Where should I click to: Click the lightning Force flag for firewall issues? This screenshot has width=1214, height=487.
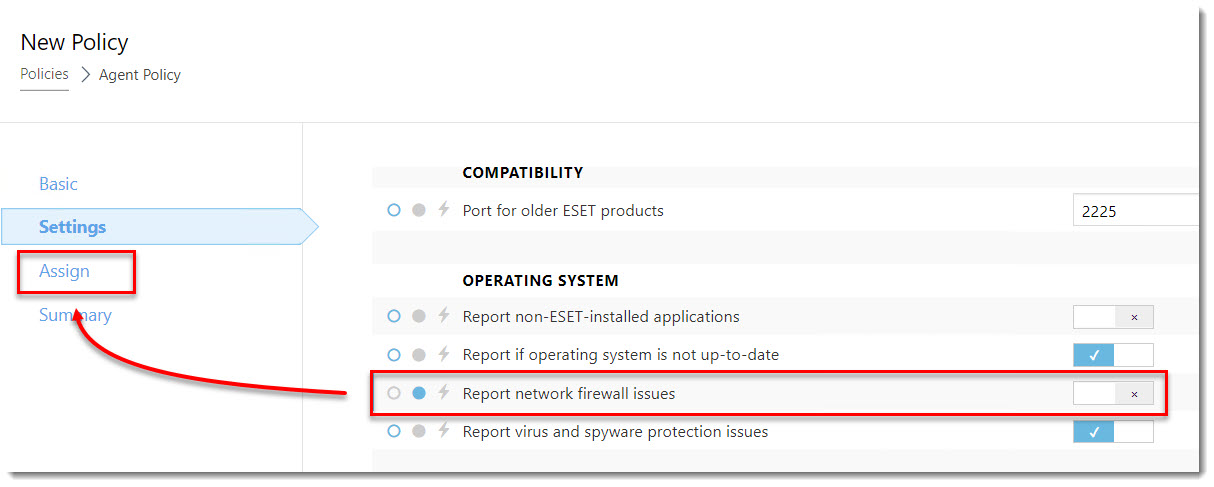point(444,393)
